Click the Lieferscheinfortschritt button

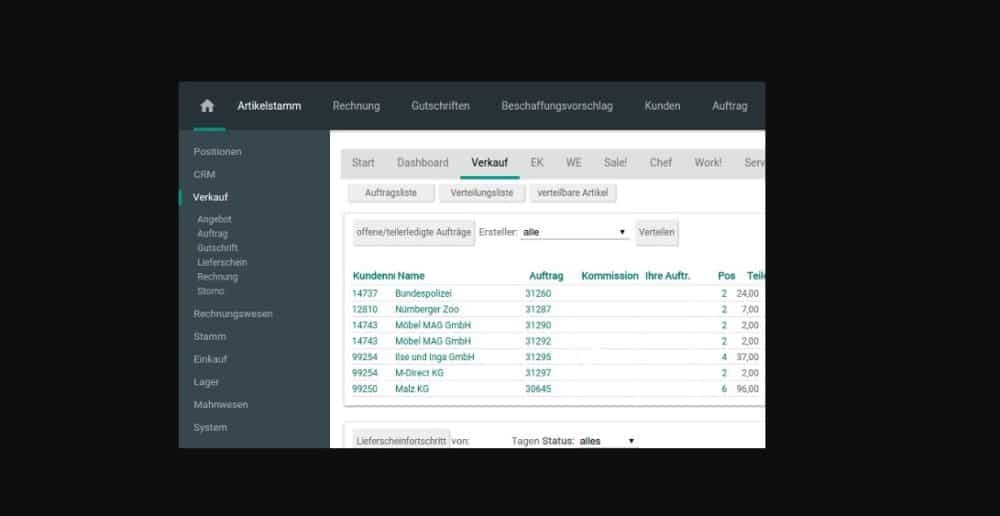click(400, 441)
